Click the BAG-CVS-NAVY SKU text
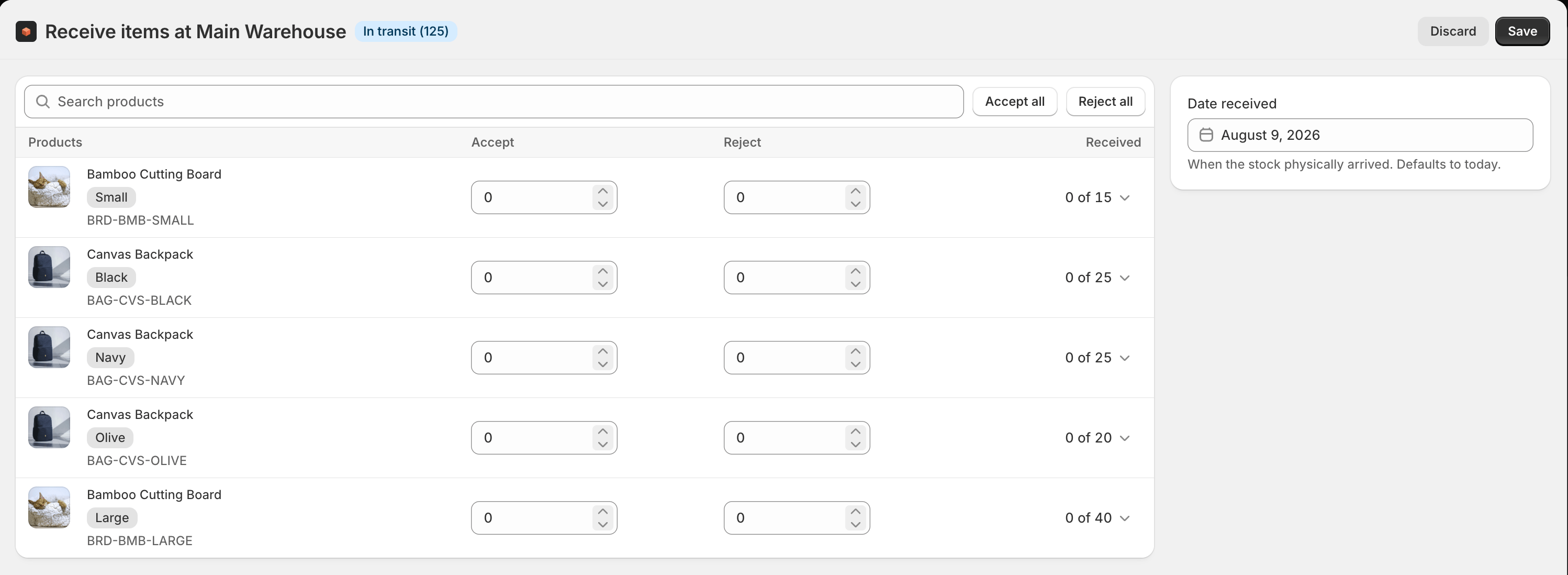 click(136, 381)
